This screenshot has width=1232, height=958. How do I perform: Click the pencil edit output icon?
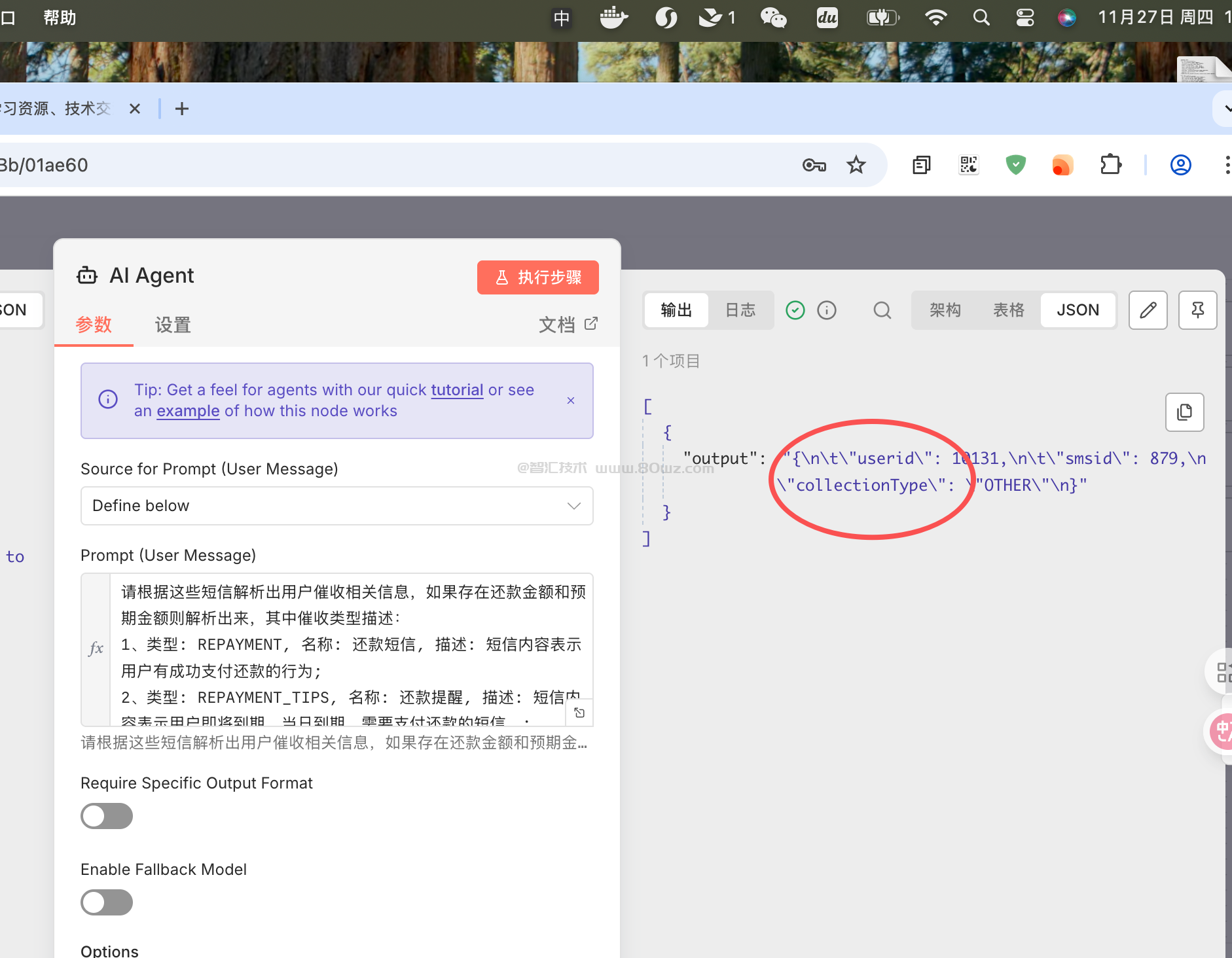point(1148,310)
